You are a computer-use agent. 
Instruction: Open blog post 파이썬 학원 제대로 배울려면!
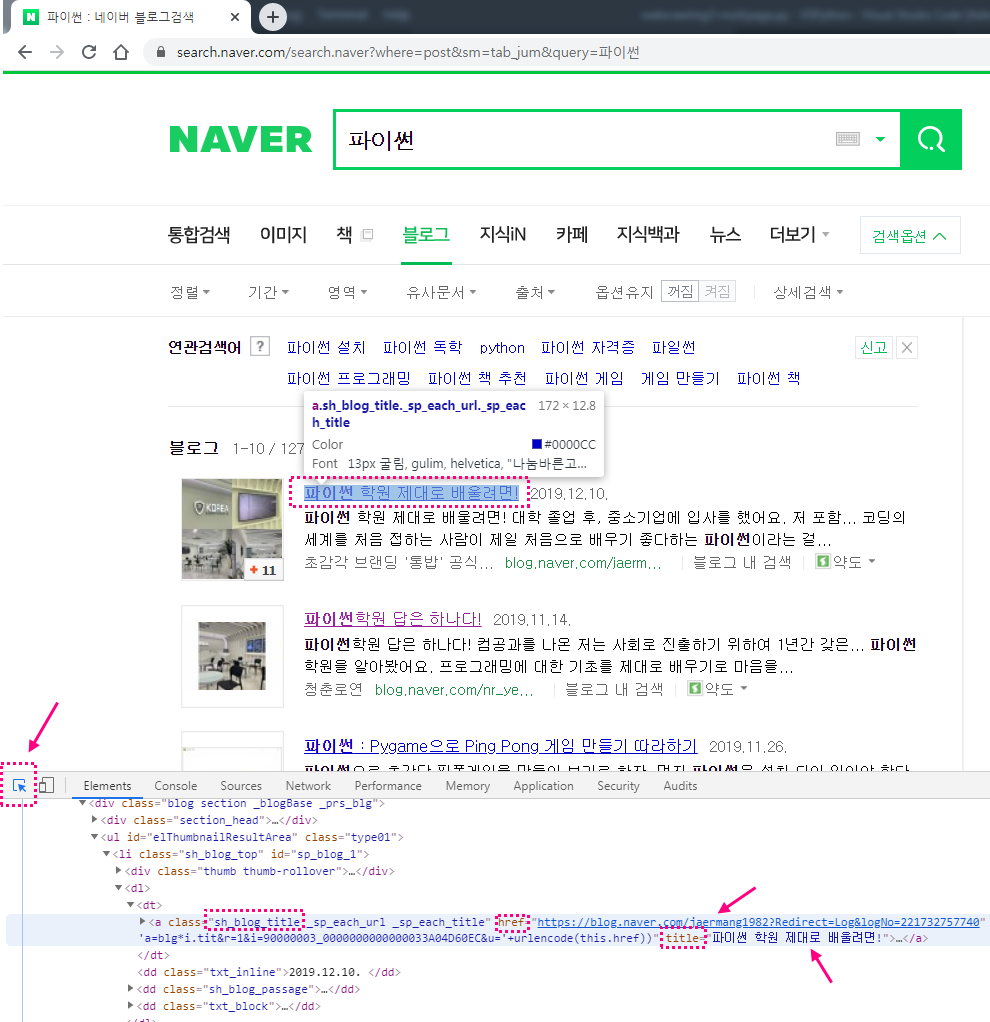click(411, 493)
